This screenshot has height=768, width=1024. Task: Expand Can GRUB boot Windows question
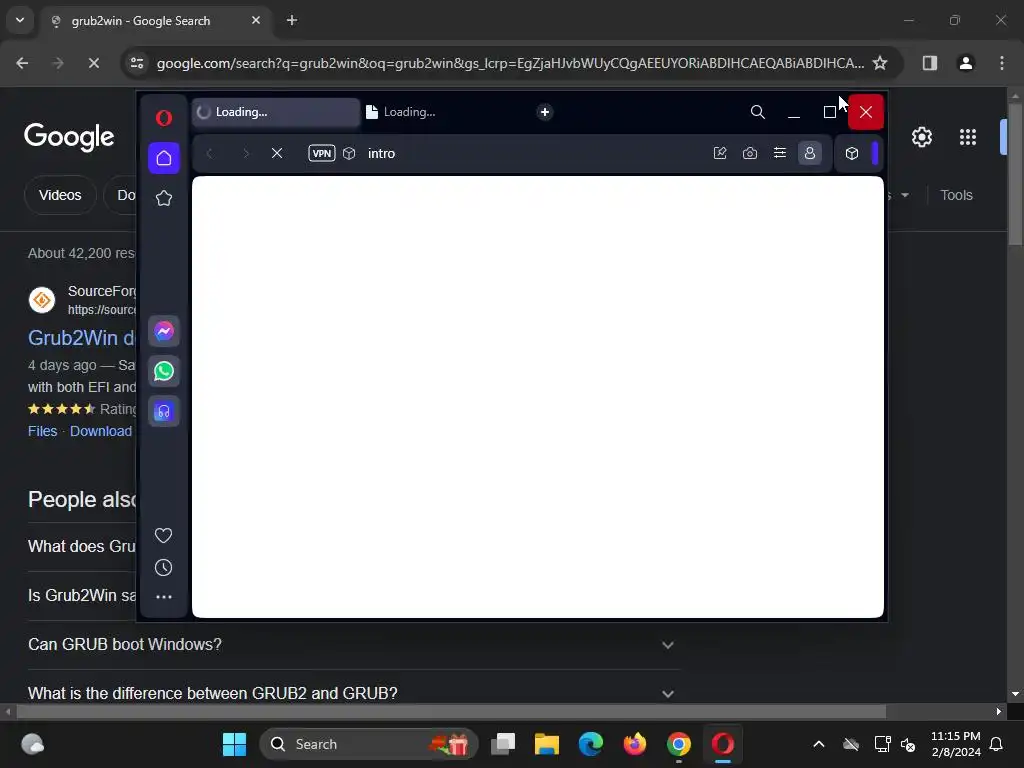[353, 645]
